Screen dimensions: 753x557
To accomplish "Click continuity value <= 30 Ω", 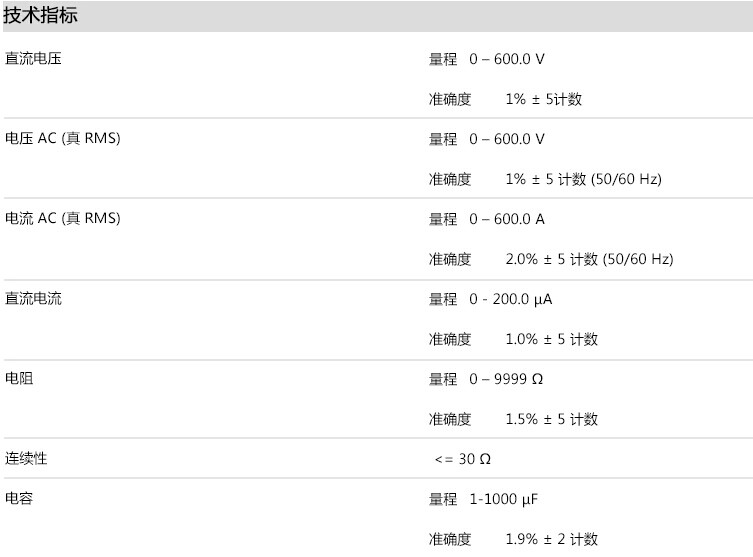I will (x=463, y=459).
